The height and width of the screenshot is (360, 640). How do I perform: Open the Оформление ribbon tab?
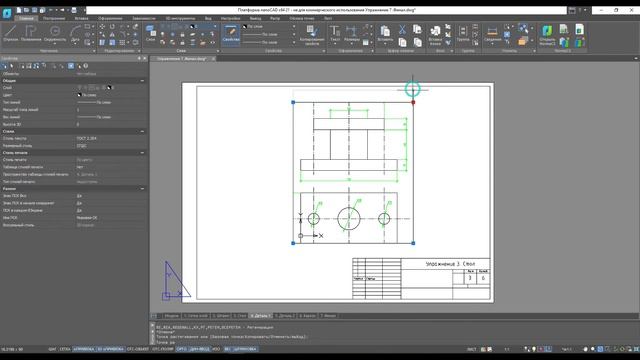tap(110, 18)
